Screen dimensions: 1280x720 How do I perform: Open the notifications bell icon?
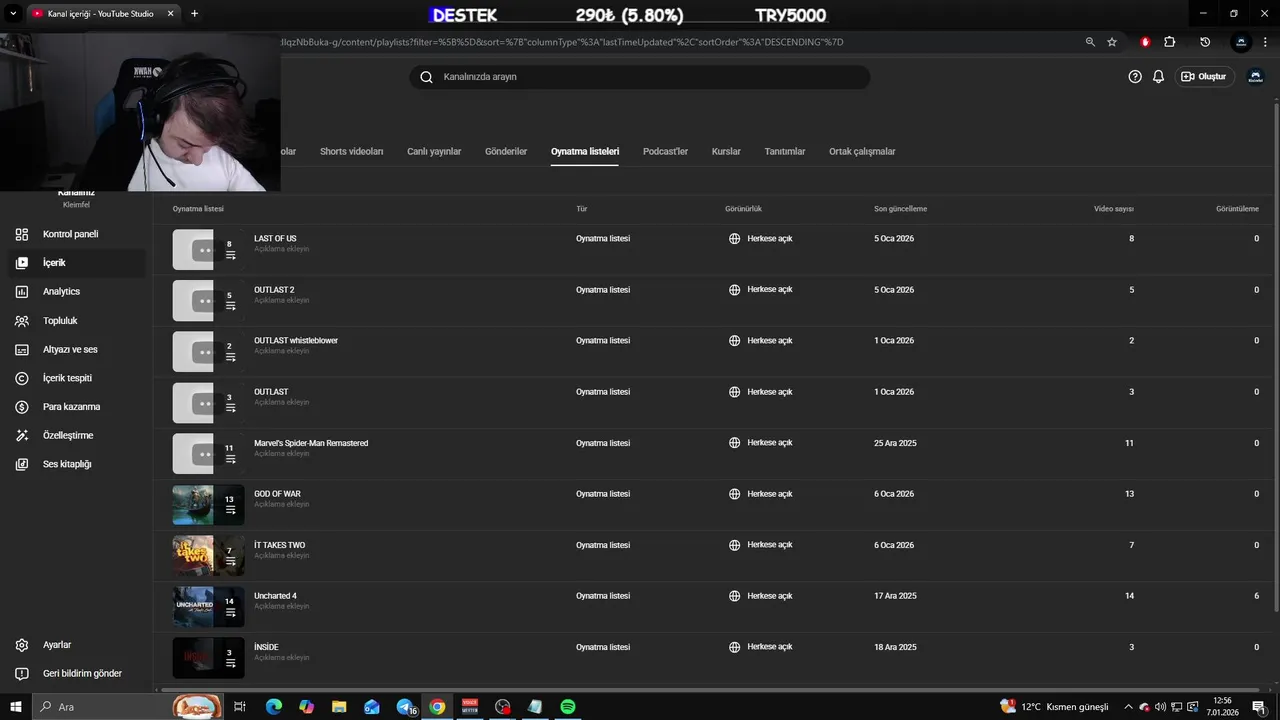pyautogui.click(x=1159, y=77)
